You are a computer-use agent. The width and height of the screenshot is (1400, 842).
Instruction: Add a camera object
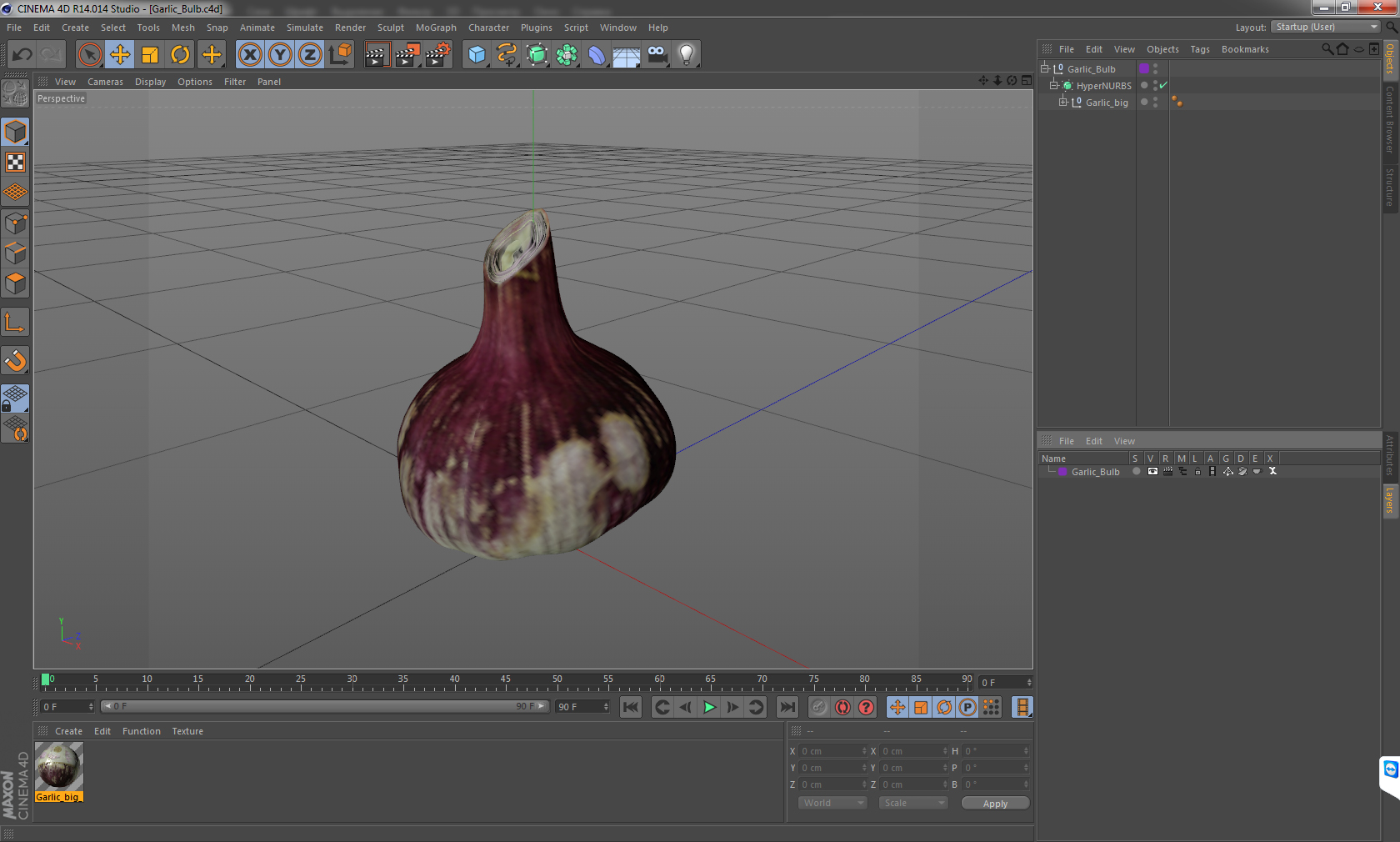pyautogui.click(x=657, y=55)
